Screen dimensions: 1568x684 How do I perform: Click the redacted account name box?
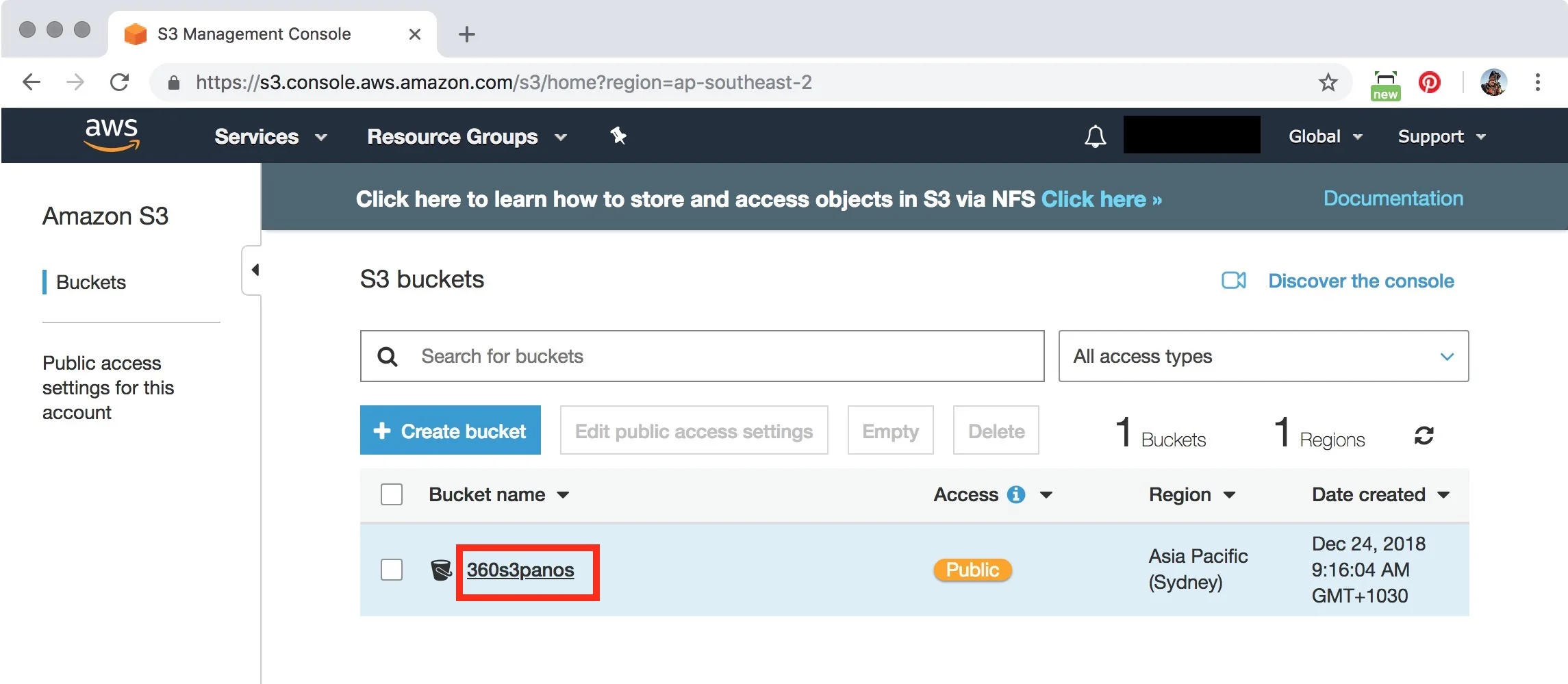pos(1191,134)
